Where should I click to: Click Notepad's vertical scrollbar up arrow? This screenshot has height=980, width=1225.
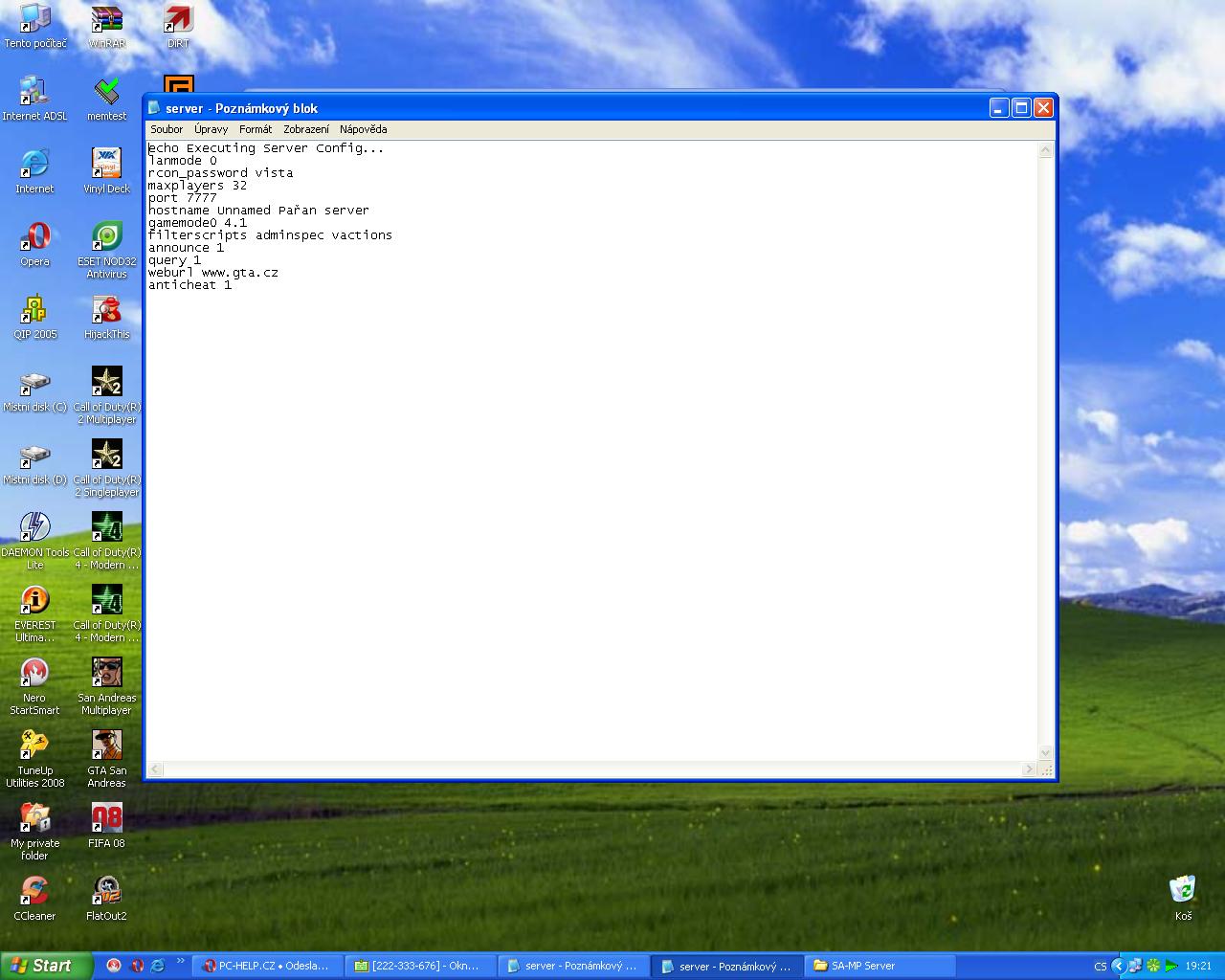point(1045,150)
